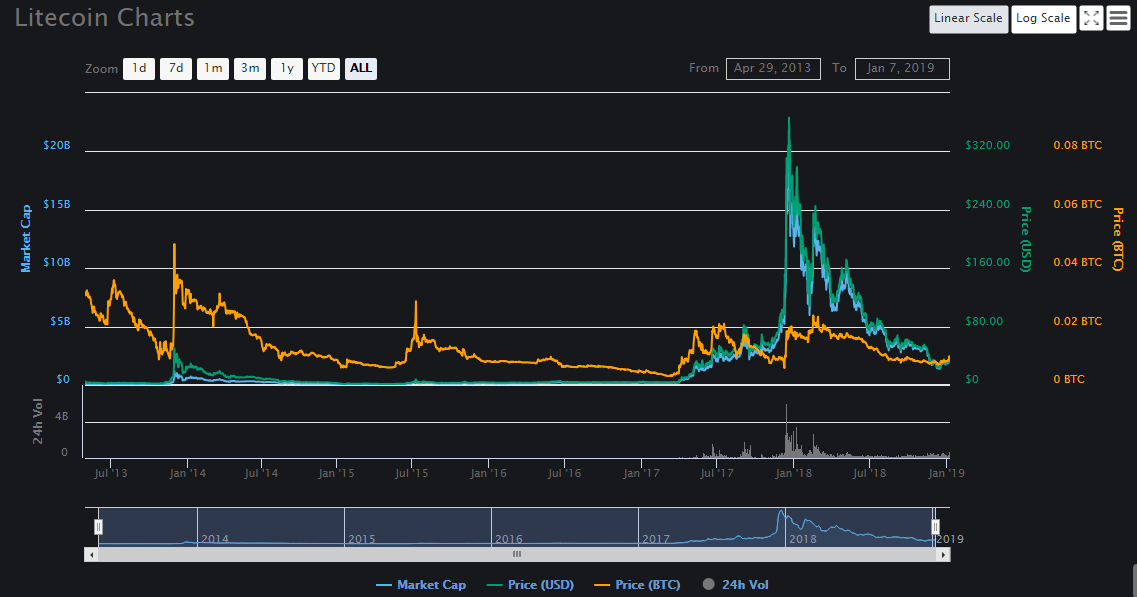The image size is (1137, 597).
Task: Switch chart to Linear Scale
Action: (x=968, y=19)
